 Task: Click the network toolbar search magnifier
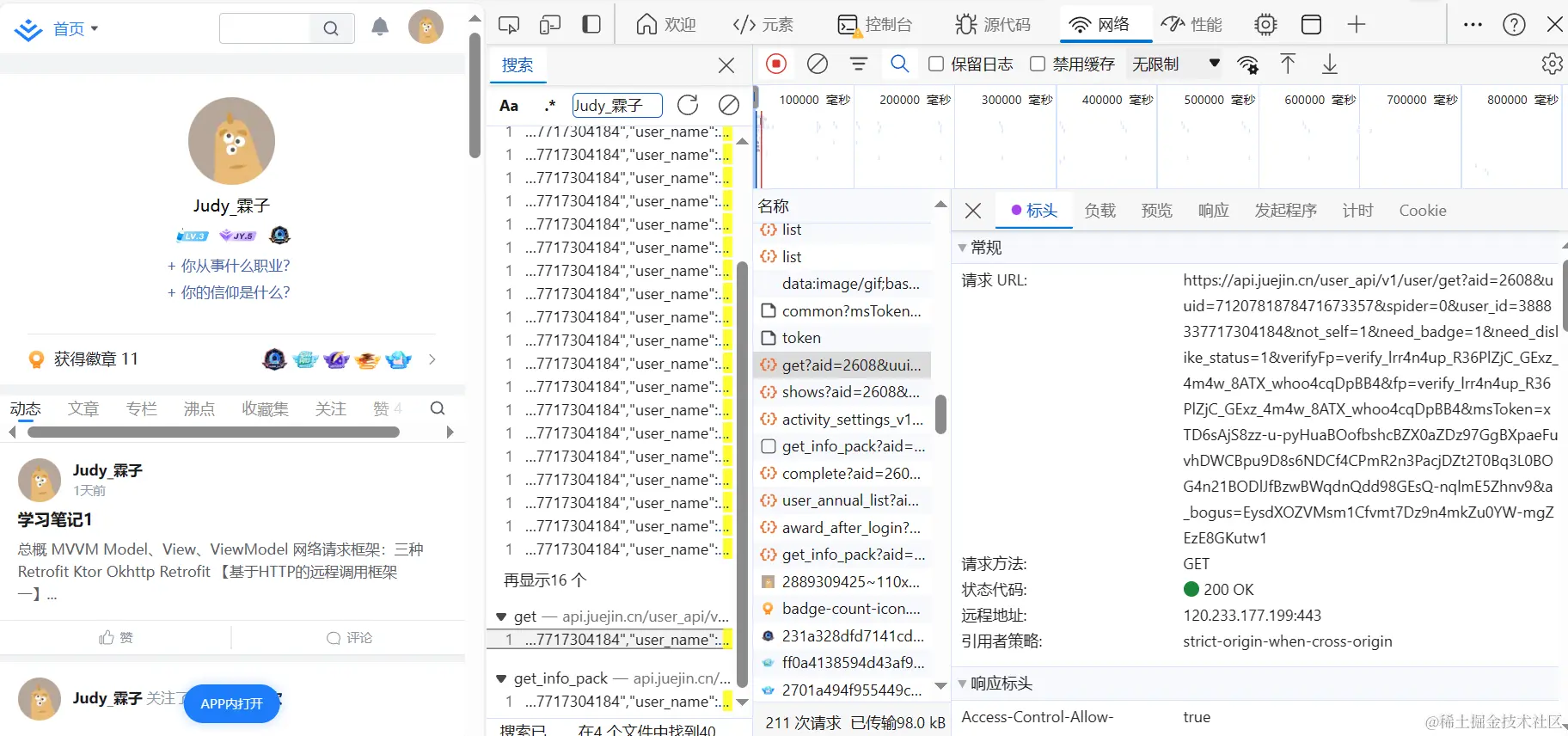[900, 64]
